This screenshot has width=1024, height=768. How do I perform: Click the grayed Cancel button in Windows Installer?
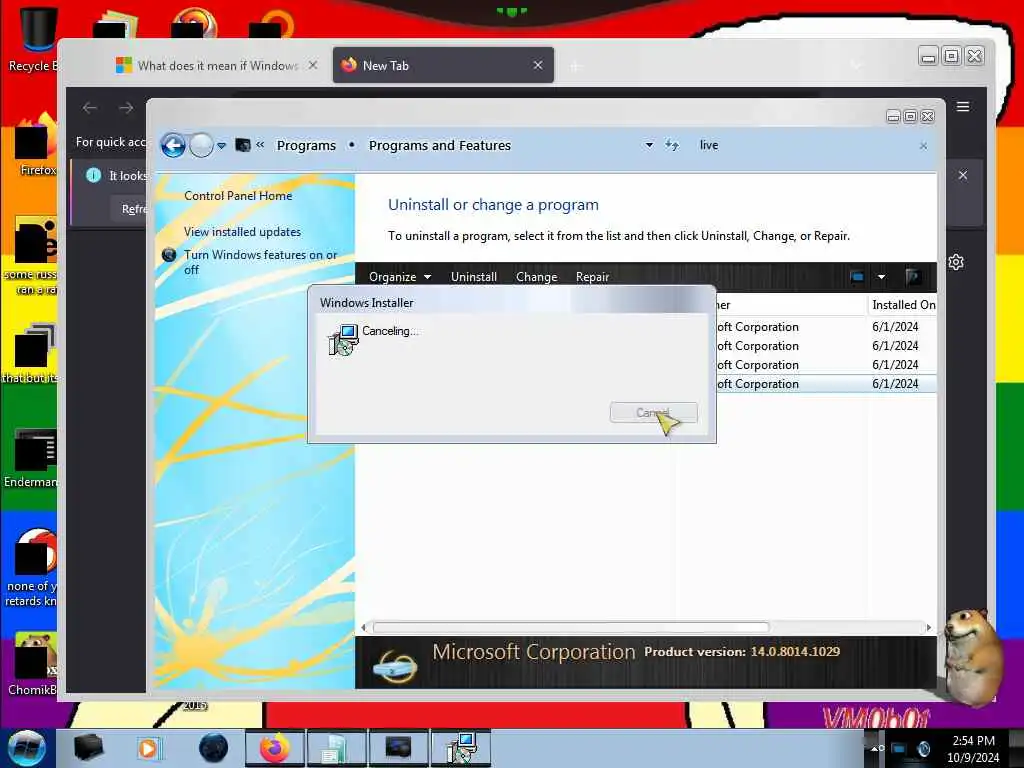coord(654,413)
